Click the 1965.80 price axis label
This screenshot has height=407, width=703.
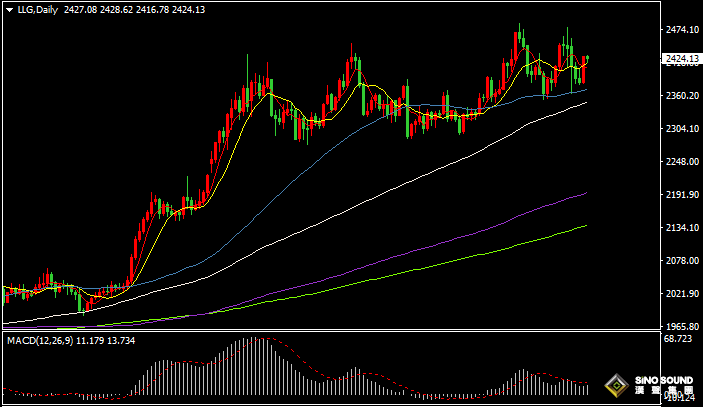(x=681, y=327)
